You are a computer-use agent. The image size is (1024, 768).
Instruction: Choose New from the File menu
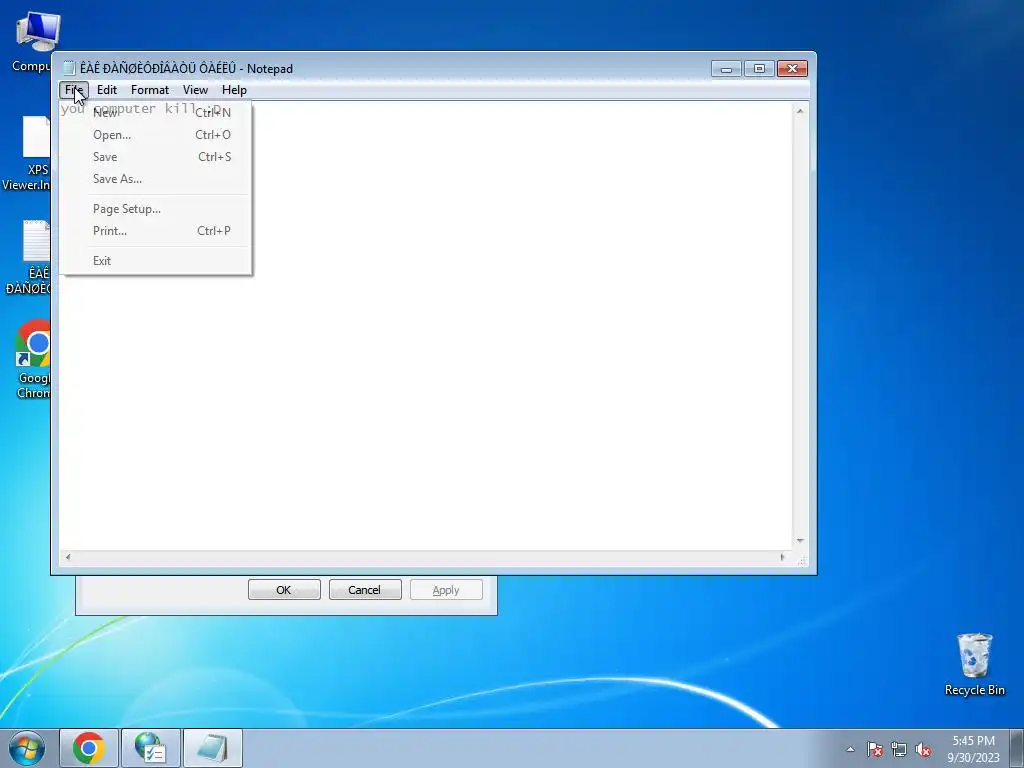click(155, 112)
